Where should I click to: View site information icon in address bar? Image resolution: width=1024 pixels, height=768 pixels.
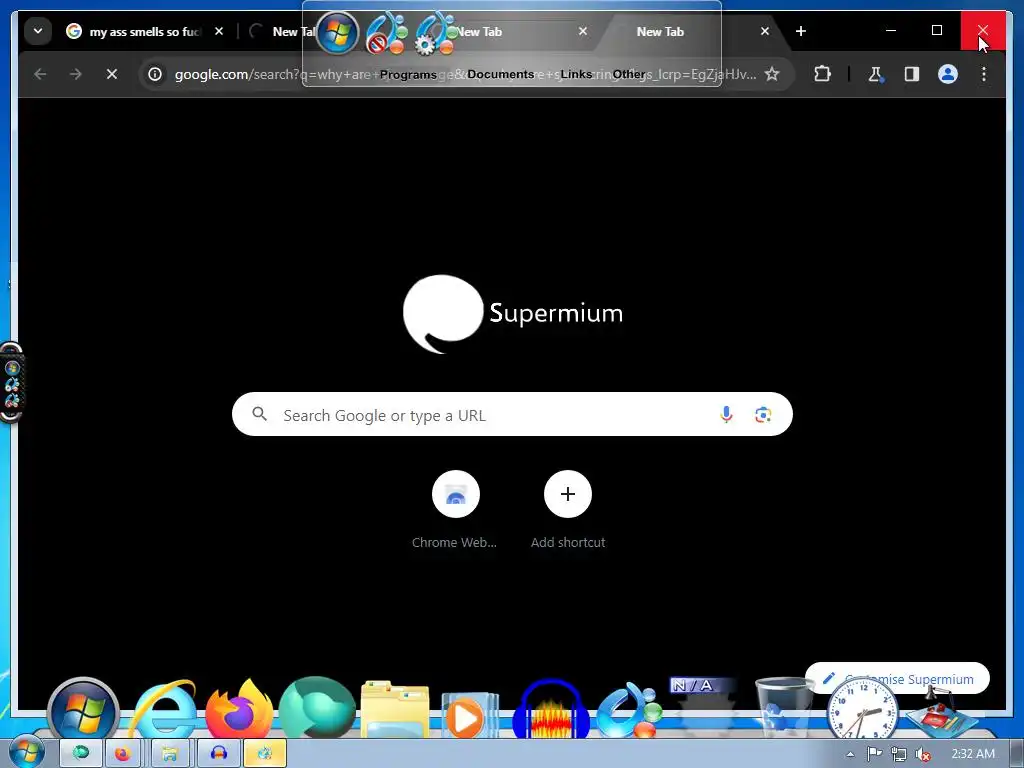155,74
